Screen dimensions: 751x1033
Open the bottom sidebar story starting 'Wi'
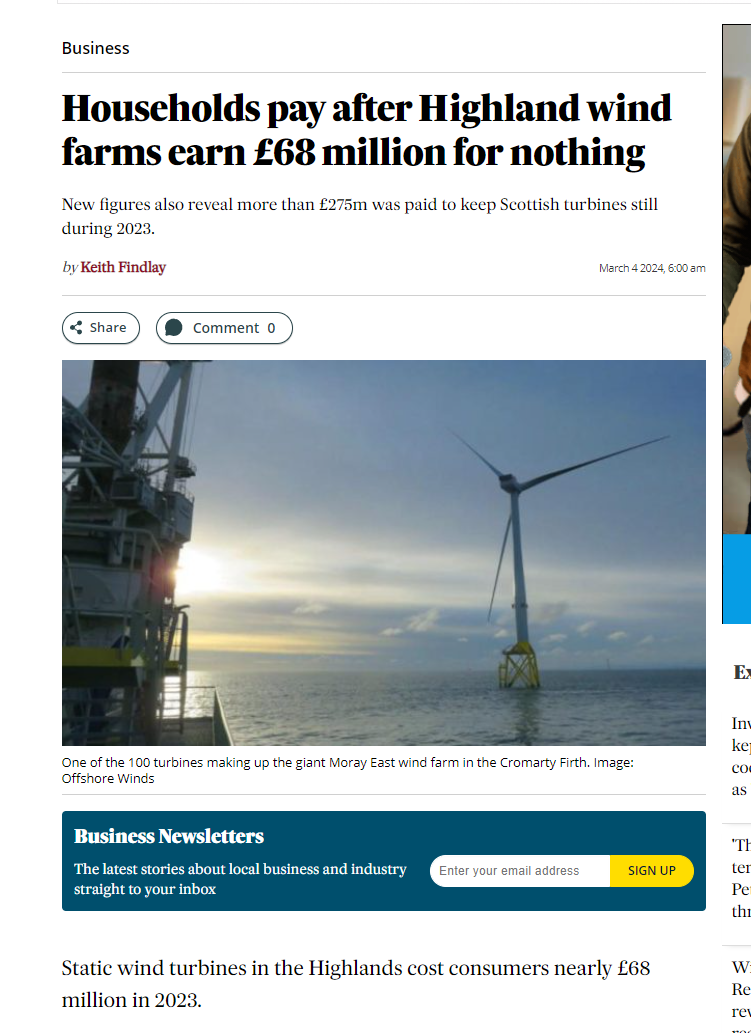coord(741,996)
